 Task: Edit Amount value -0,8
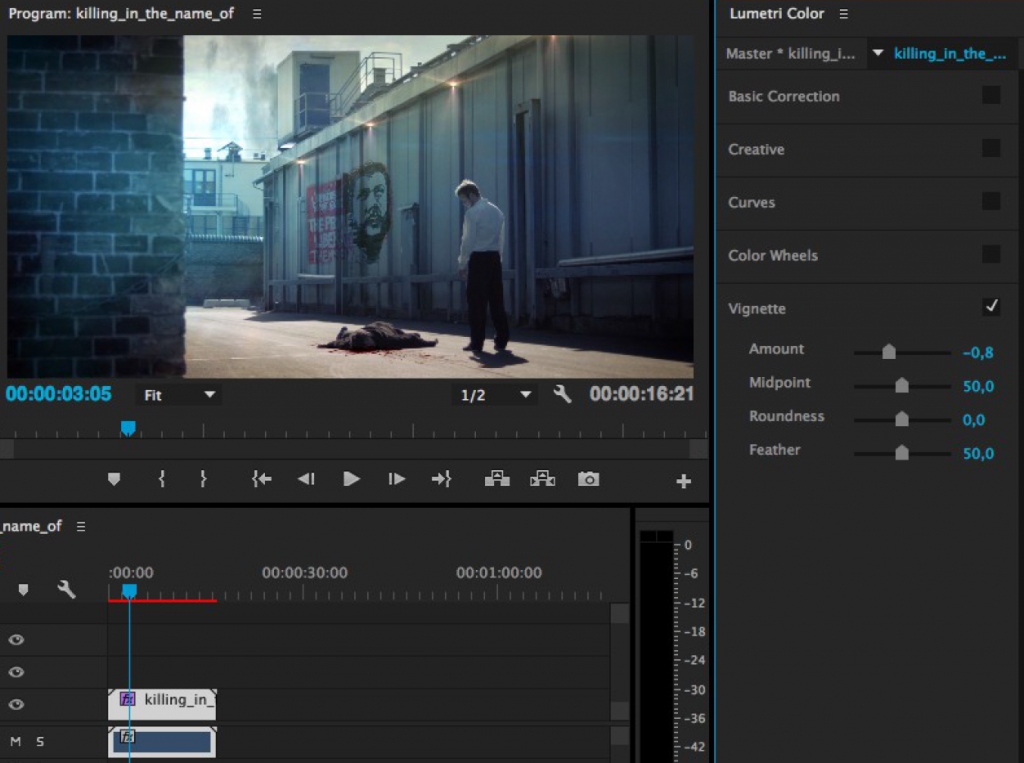[978, 353]
